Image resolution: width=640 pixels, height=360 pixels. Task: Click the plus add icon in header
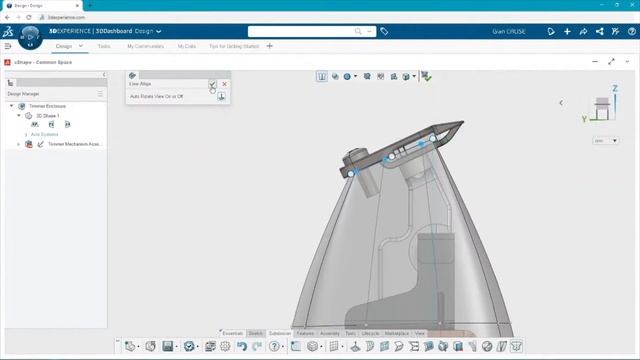[567, 31]
